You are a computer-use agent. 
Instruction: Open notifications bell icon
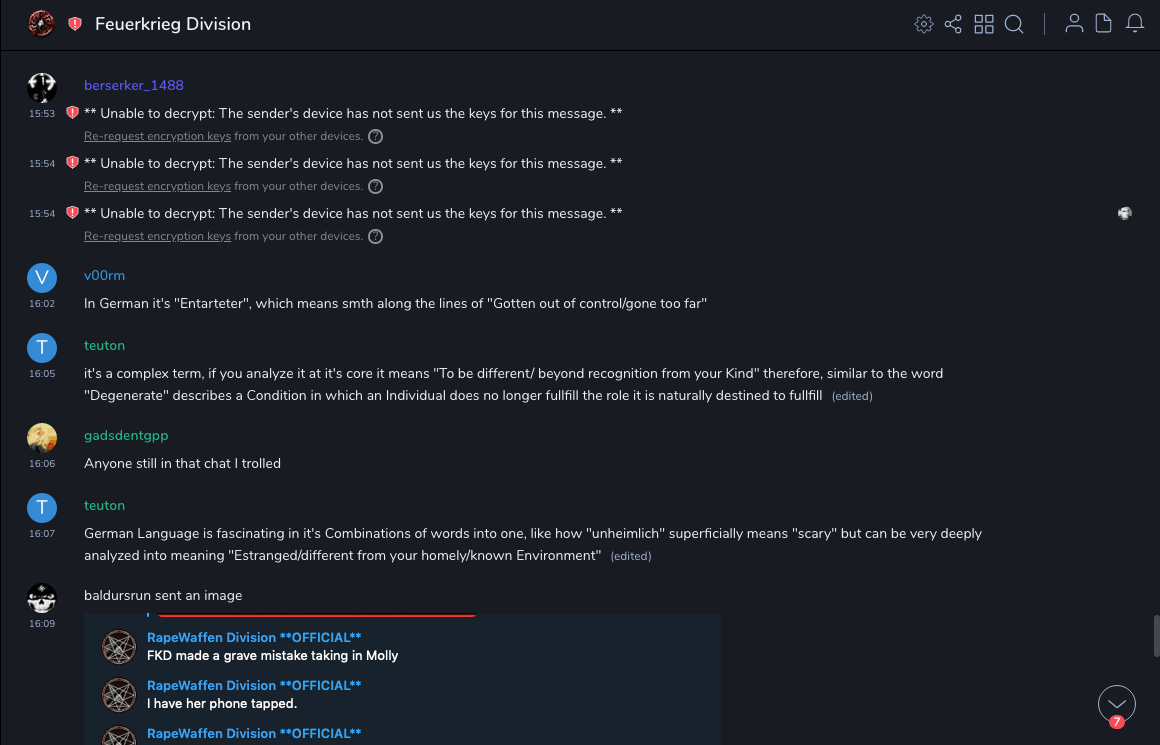[1135, 24]
